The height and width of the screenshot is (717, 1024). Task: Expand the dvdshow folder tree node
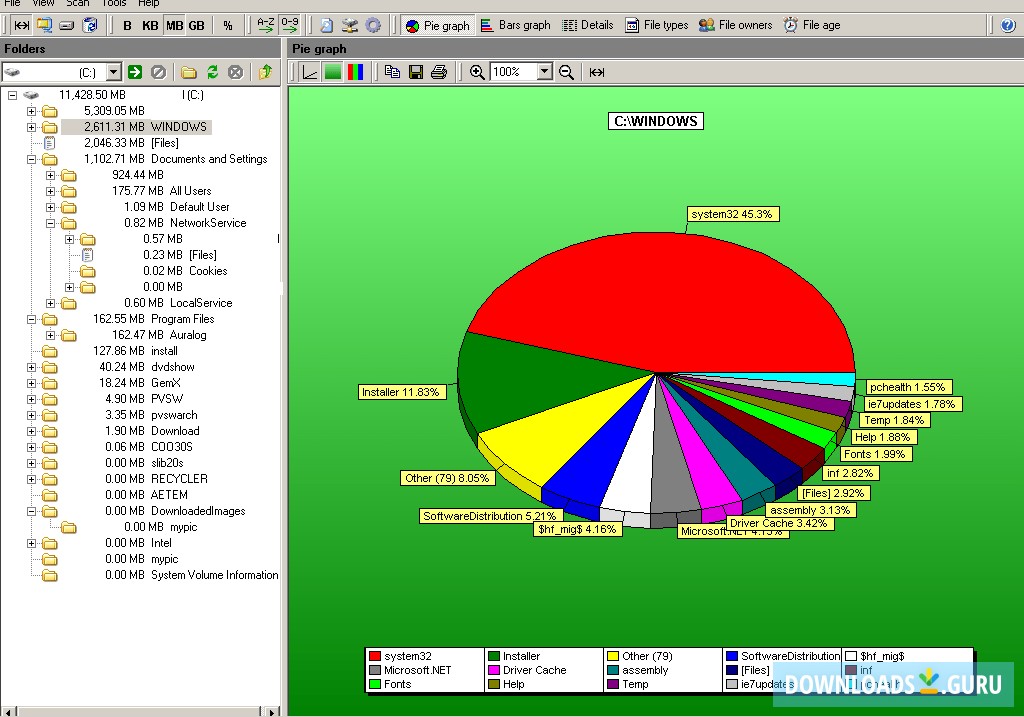(31, 367)
